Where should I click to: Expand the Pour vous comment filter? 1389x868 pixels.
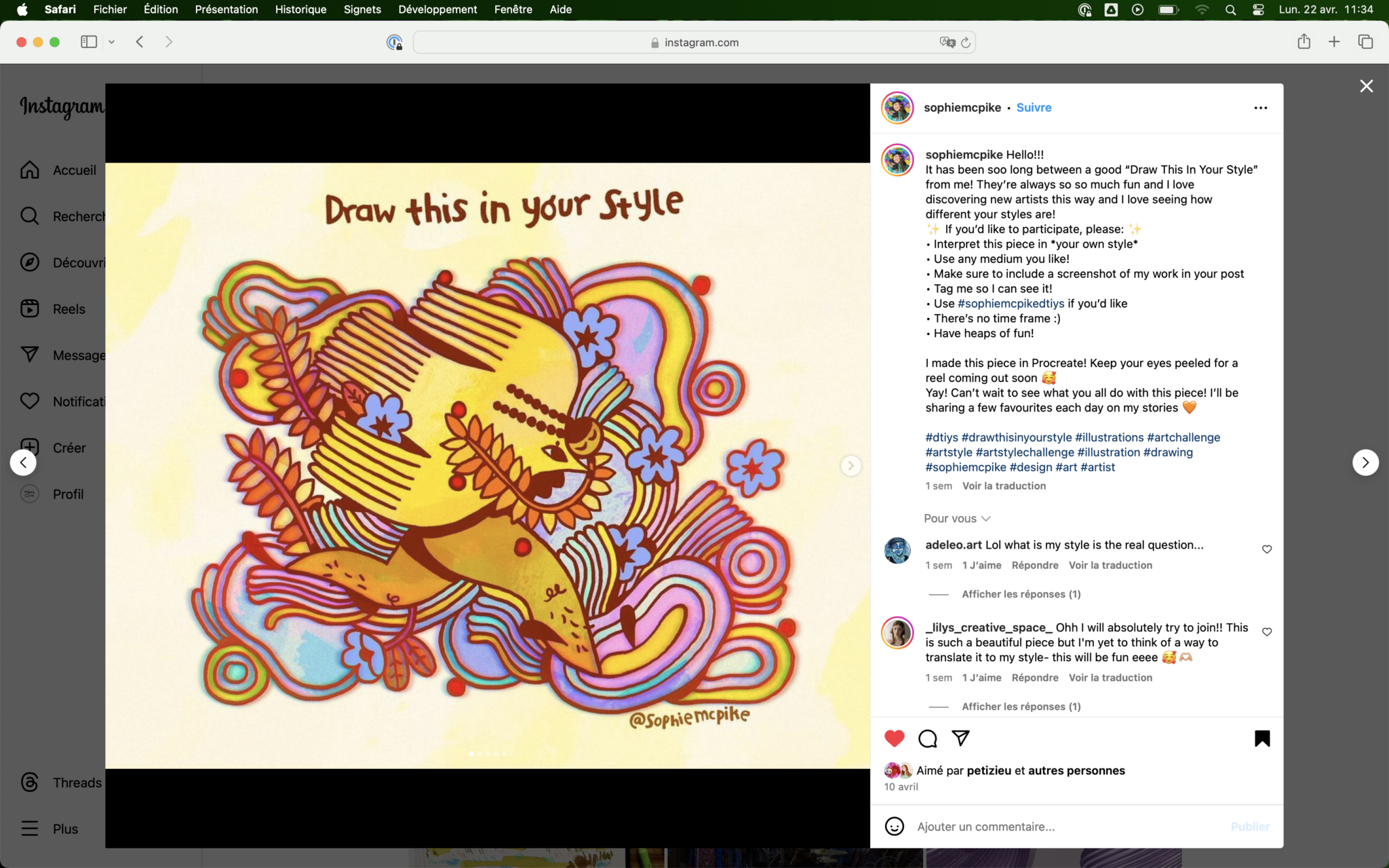956,519
